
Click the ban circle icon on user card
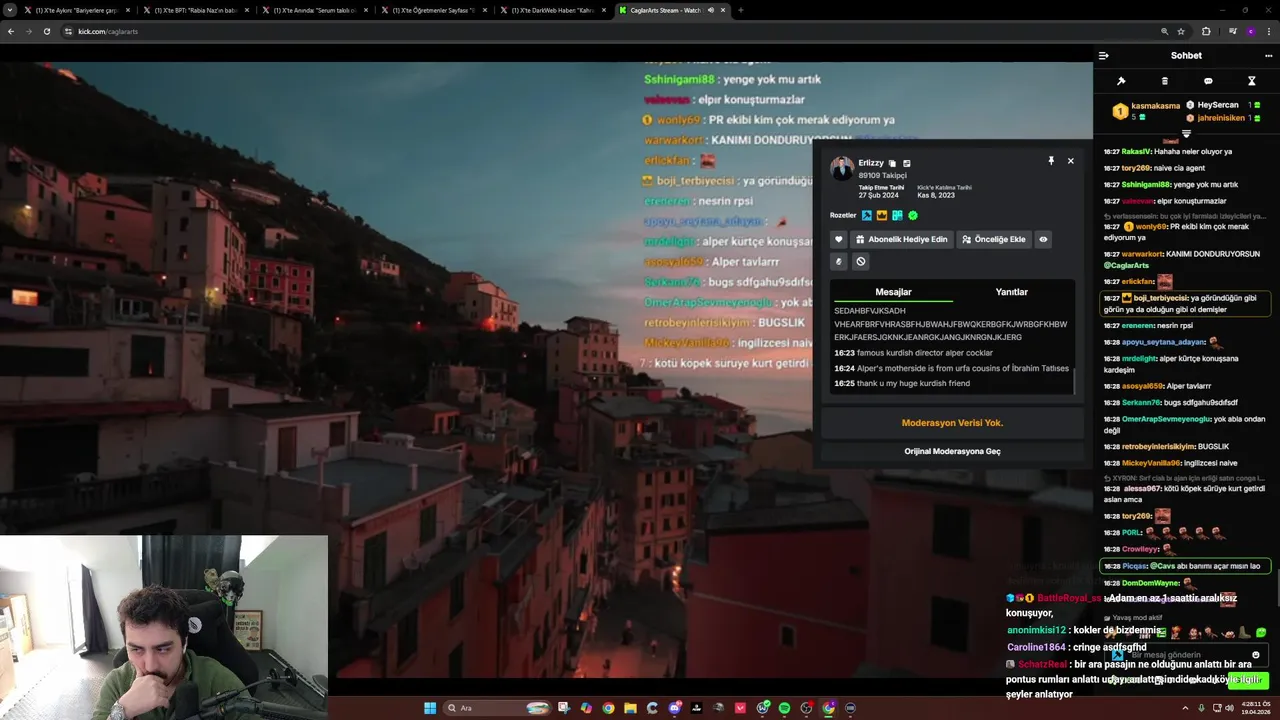point(861,261)
